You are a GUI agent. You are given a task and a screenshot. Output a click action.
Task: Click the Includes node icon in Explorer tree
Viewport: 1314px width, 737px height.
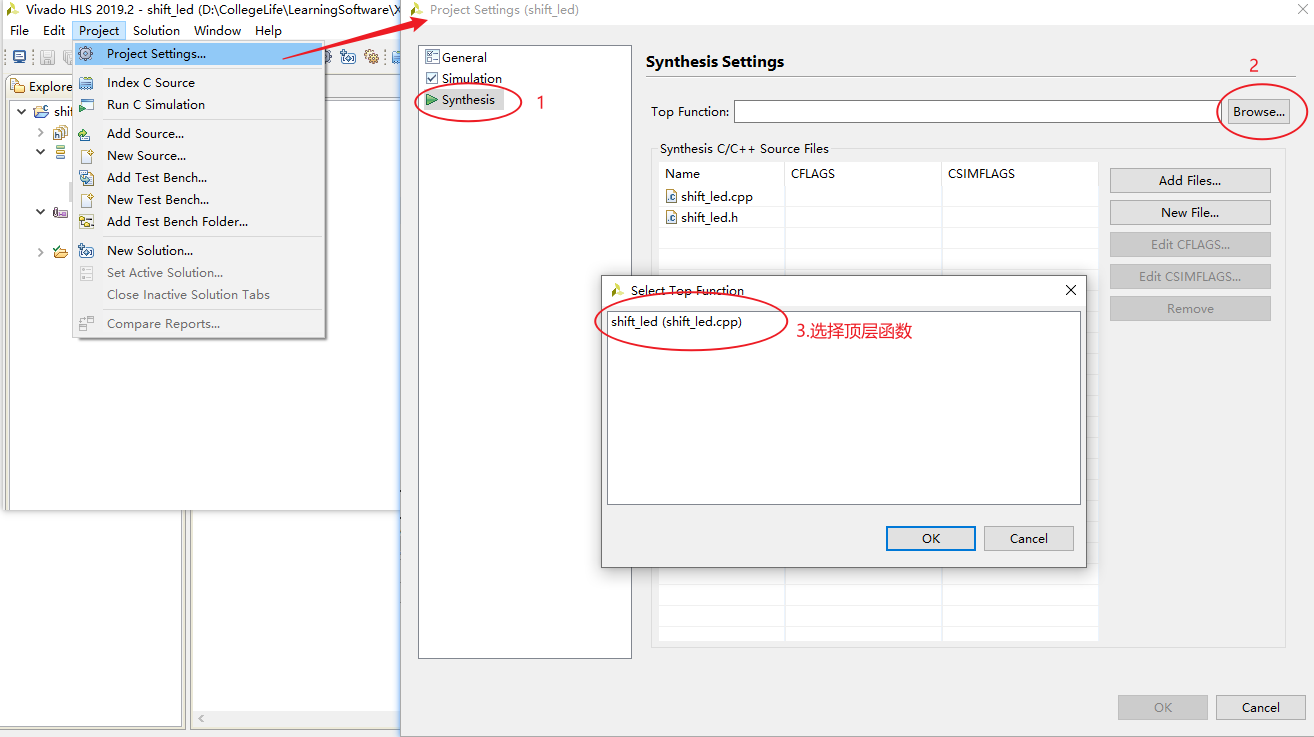tap(60, 133)
